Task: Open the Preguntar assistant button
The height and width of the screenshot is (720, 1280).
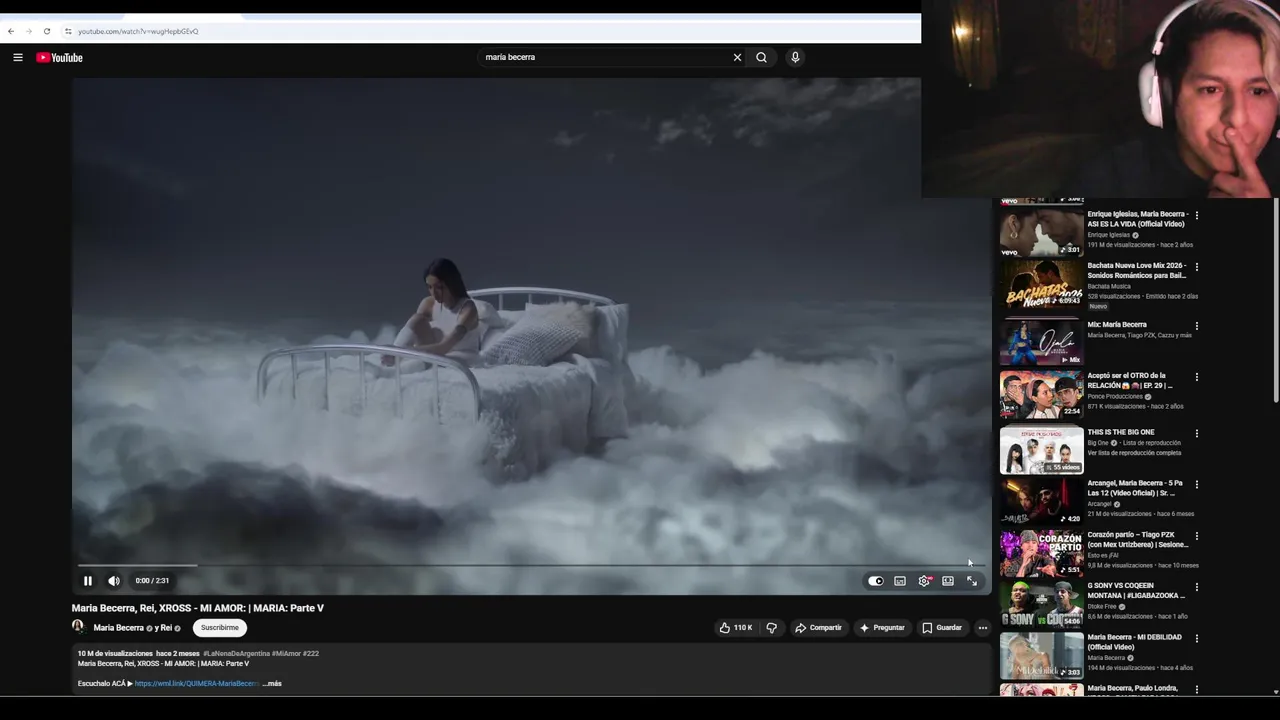Action: (882, 628)
